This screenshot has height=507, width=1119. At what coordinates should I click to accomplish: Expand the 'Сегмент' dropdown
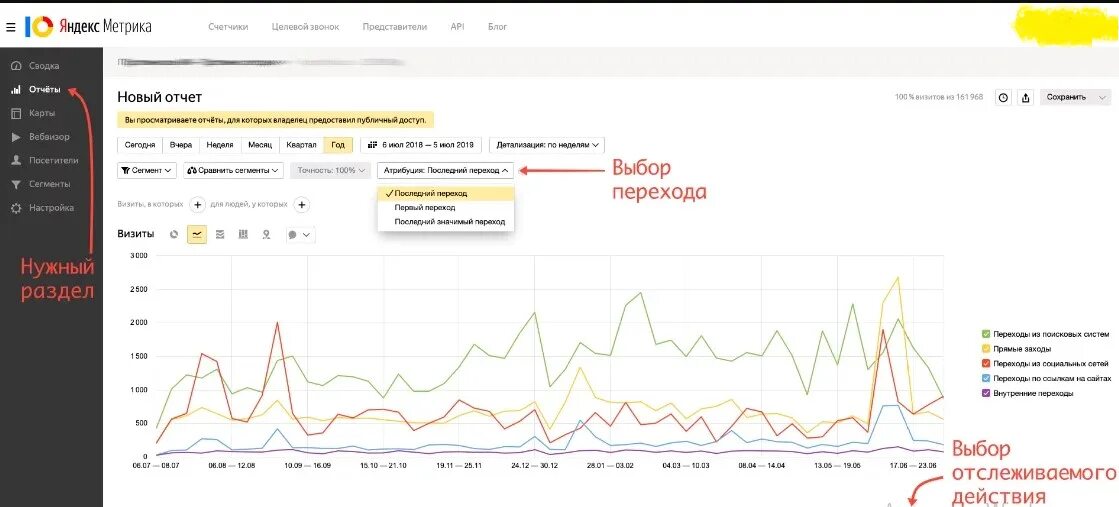(x=147, y=170)
